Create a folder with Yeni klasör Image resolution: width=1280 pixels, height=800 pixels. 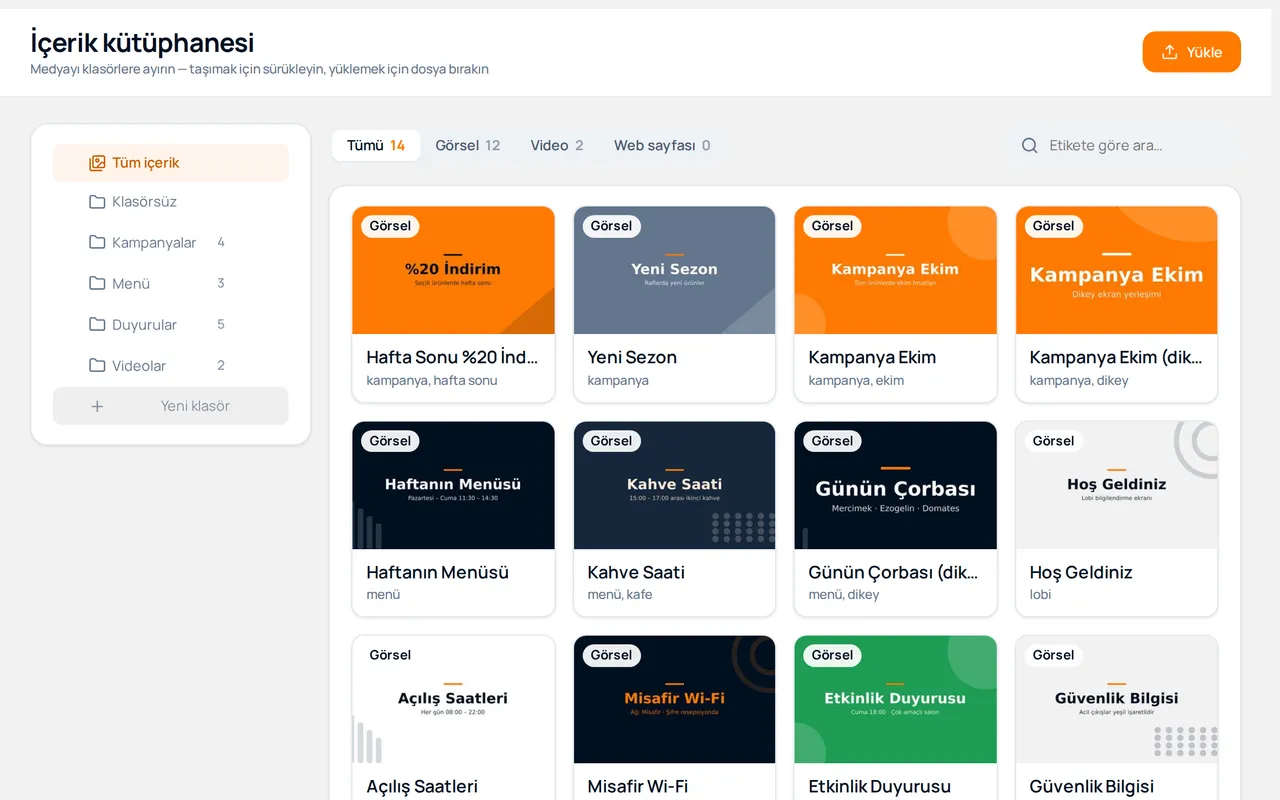tap(171, 406)
